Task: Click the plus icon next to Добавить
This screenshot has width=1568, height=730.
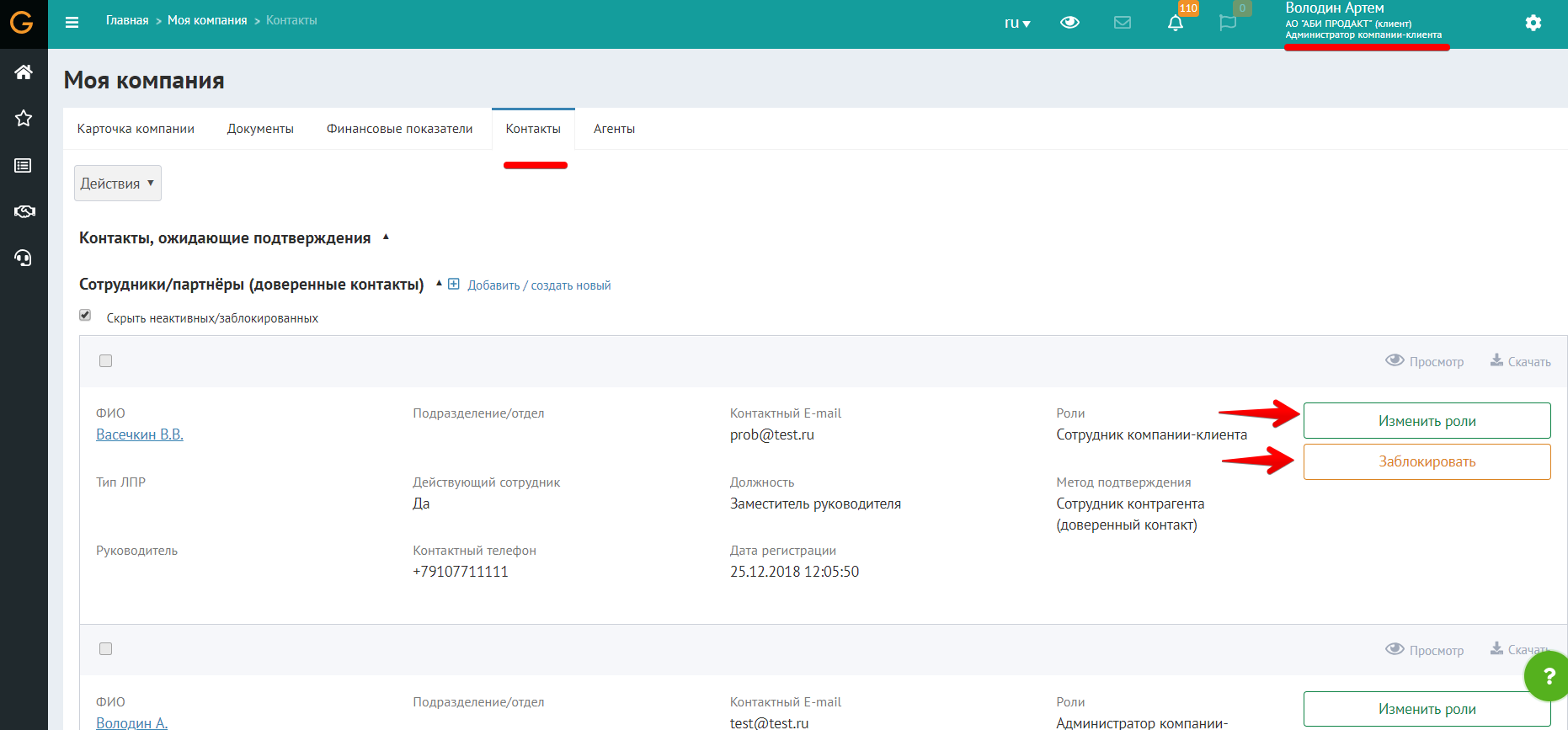Action: point(454,284)
